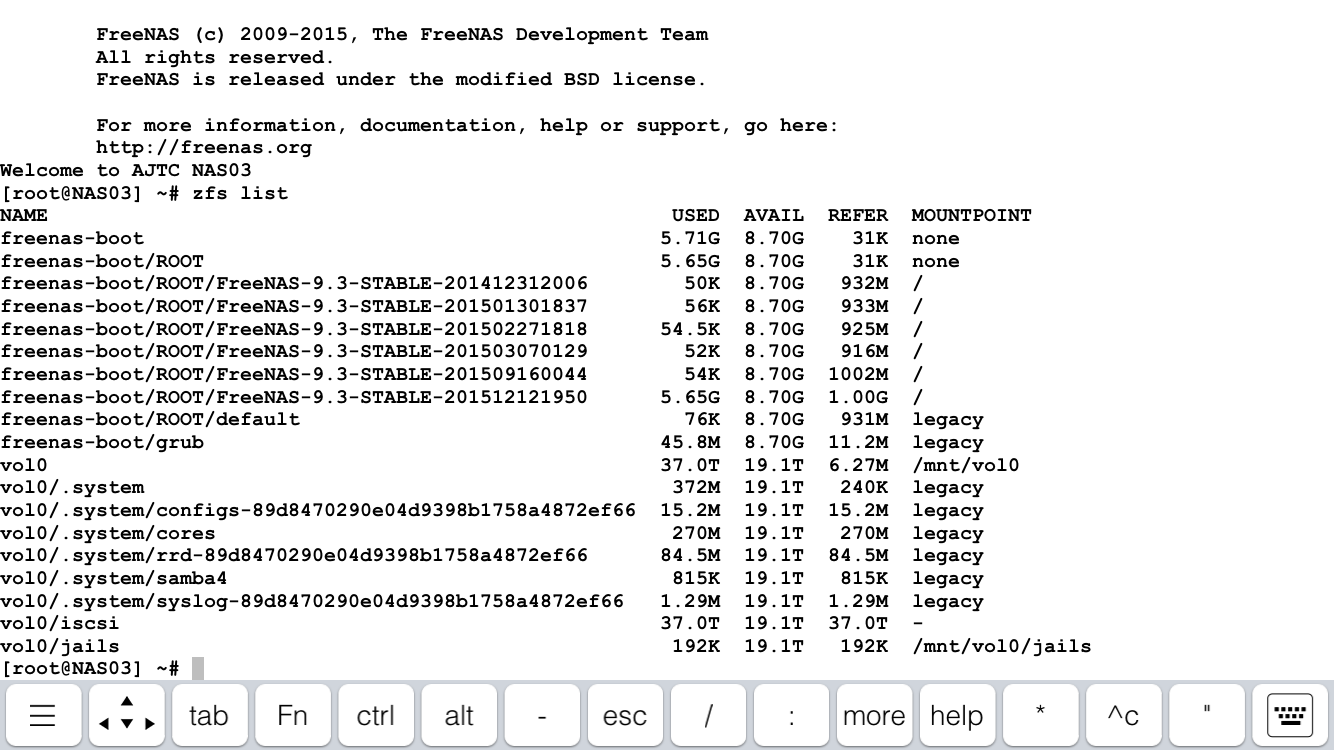Screen dimensions: 1334x750
Task: Click the "All rights reserved." line
Action: (216, 57)
